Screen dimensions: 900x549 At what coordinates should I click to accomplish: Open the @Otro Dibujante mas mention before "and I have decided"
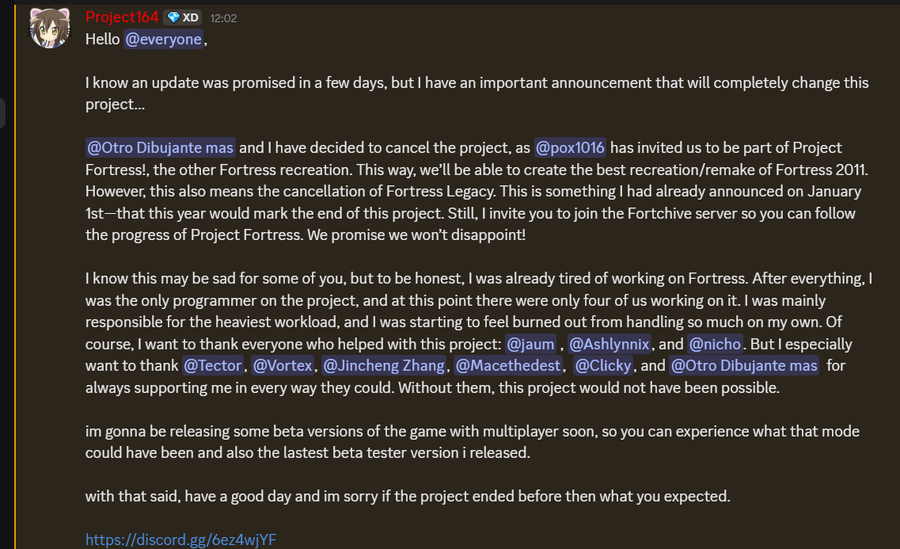pyautogui.click(x=160, y=148)
